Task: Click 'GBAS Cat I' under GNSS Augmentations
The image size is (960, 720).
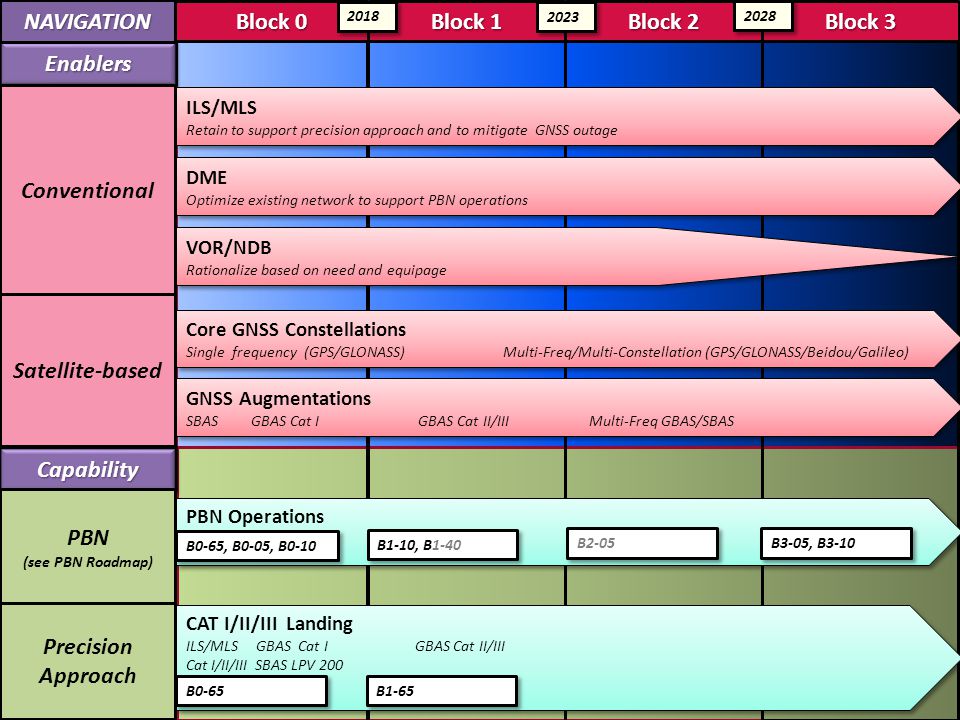Action: 285,421
